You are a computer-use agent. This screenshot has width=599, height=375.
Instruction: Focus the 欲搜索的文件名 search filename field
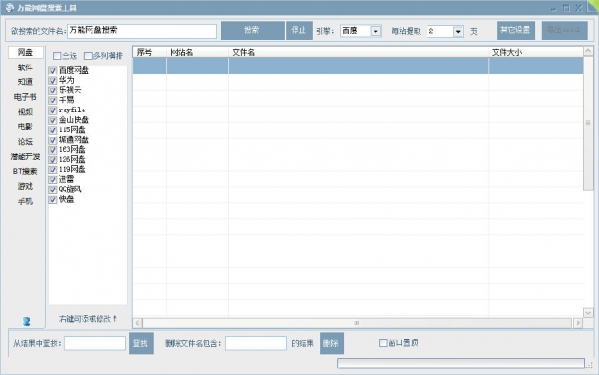pos(142,31)
